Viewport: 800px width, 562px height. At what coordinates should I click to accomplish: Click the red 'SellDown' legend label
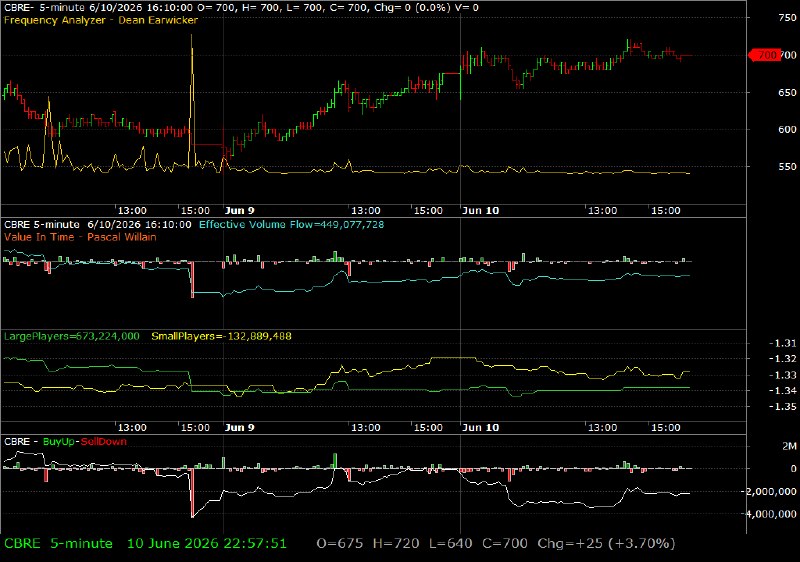coord(104,442)
